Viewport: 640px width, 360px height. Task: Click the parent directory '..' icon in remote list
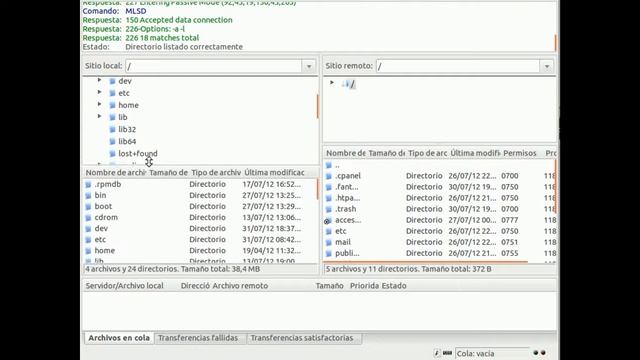329,165
